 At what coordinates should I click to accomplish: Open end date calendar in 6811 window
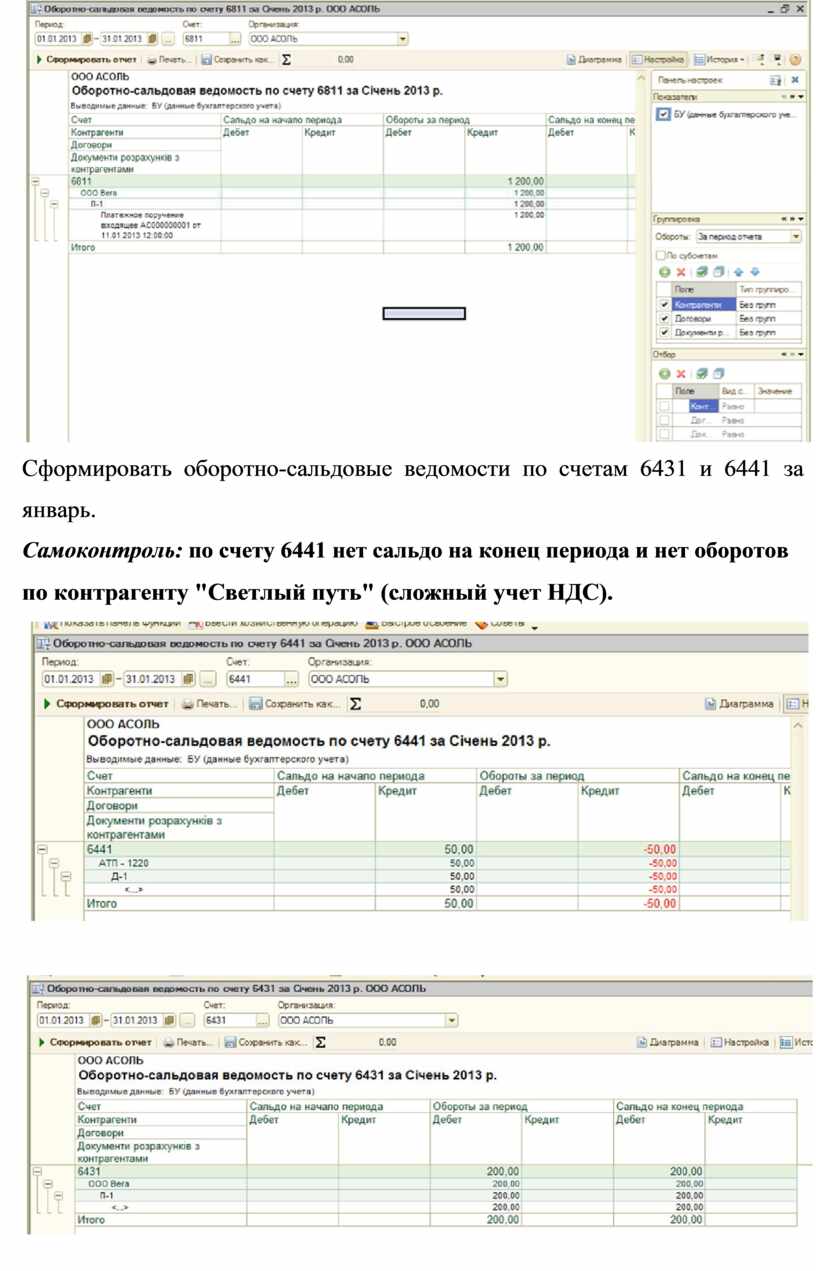(153, 39)
